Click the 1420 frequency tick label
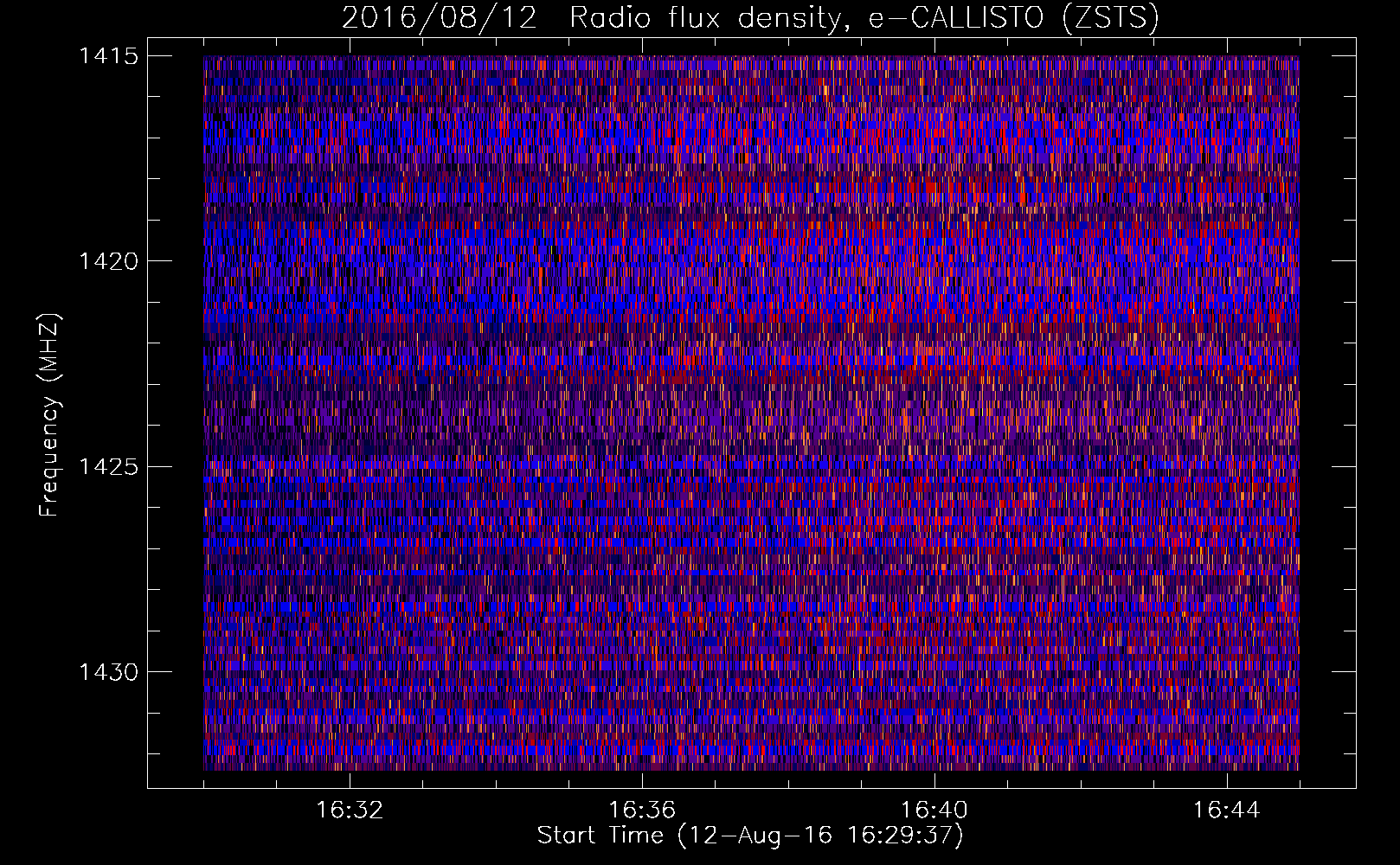The height and width of the screenshot is (865, 1400). (x=109, y=261)
